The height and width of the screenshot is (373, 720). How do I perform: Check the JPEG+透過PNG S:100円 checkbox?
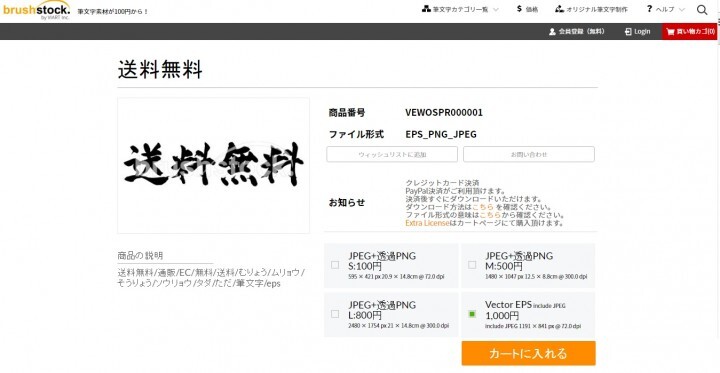(x=335, y=265)
